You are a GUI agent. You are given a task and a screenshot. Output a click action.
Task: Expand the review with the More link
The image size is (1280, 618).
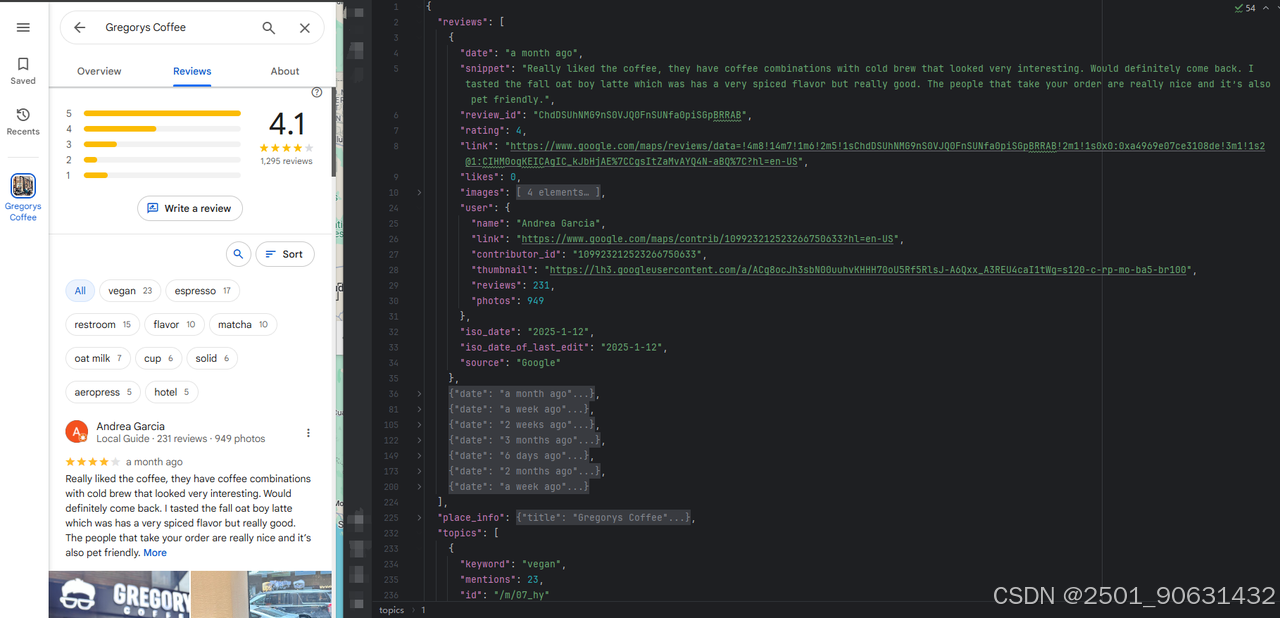click(x=155, y=553)
